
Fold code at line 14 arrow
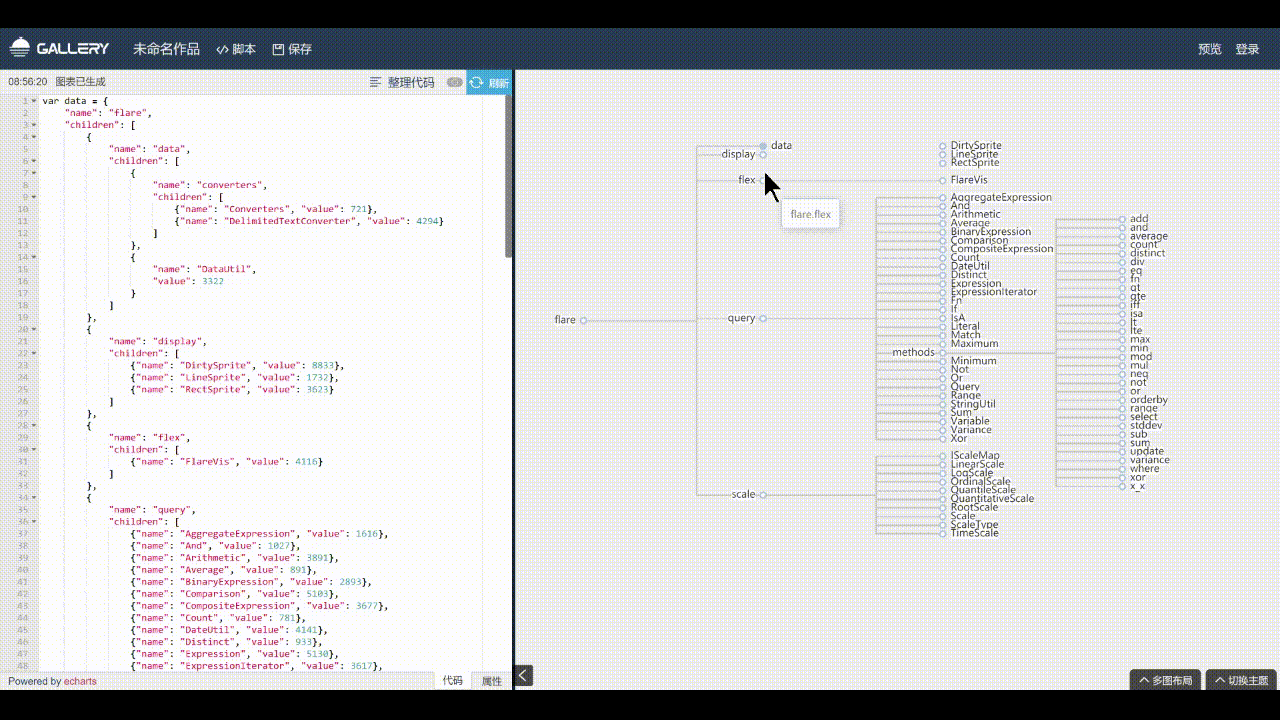[34, 257]
